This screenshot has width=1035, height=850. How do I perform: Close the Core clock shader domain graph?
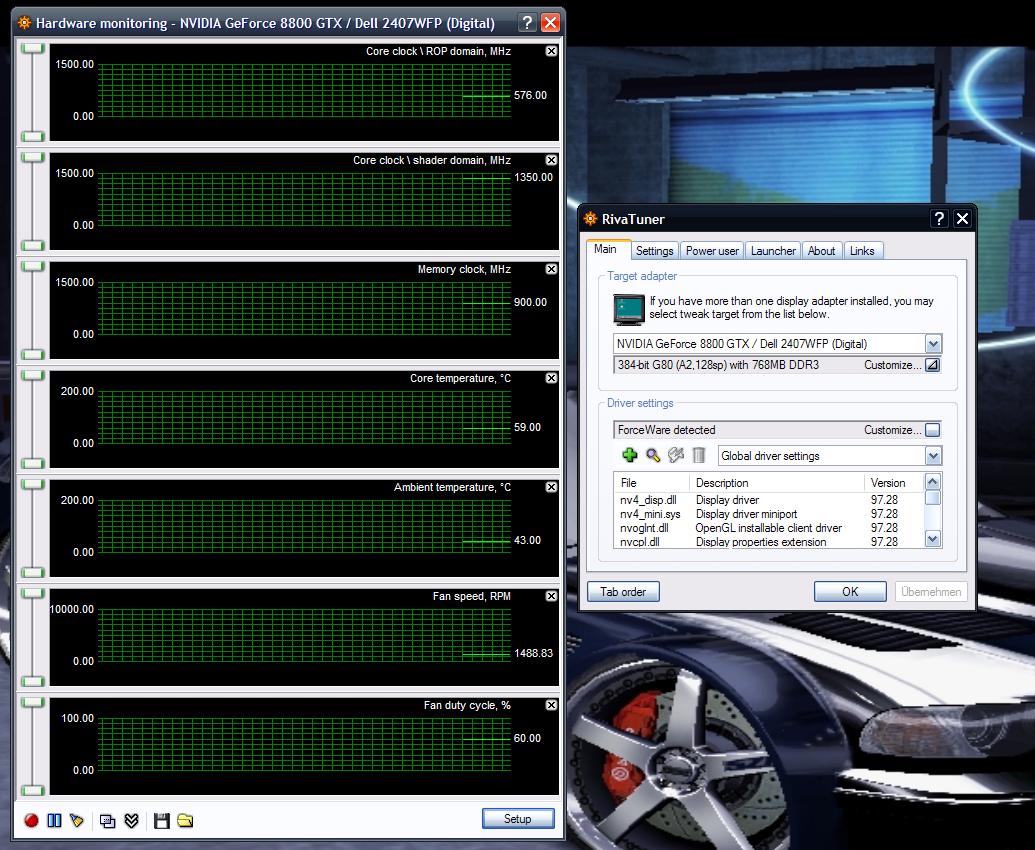(551, 160)
